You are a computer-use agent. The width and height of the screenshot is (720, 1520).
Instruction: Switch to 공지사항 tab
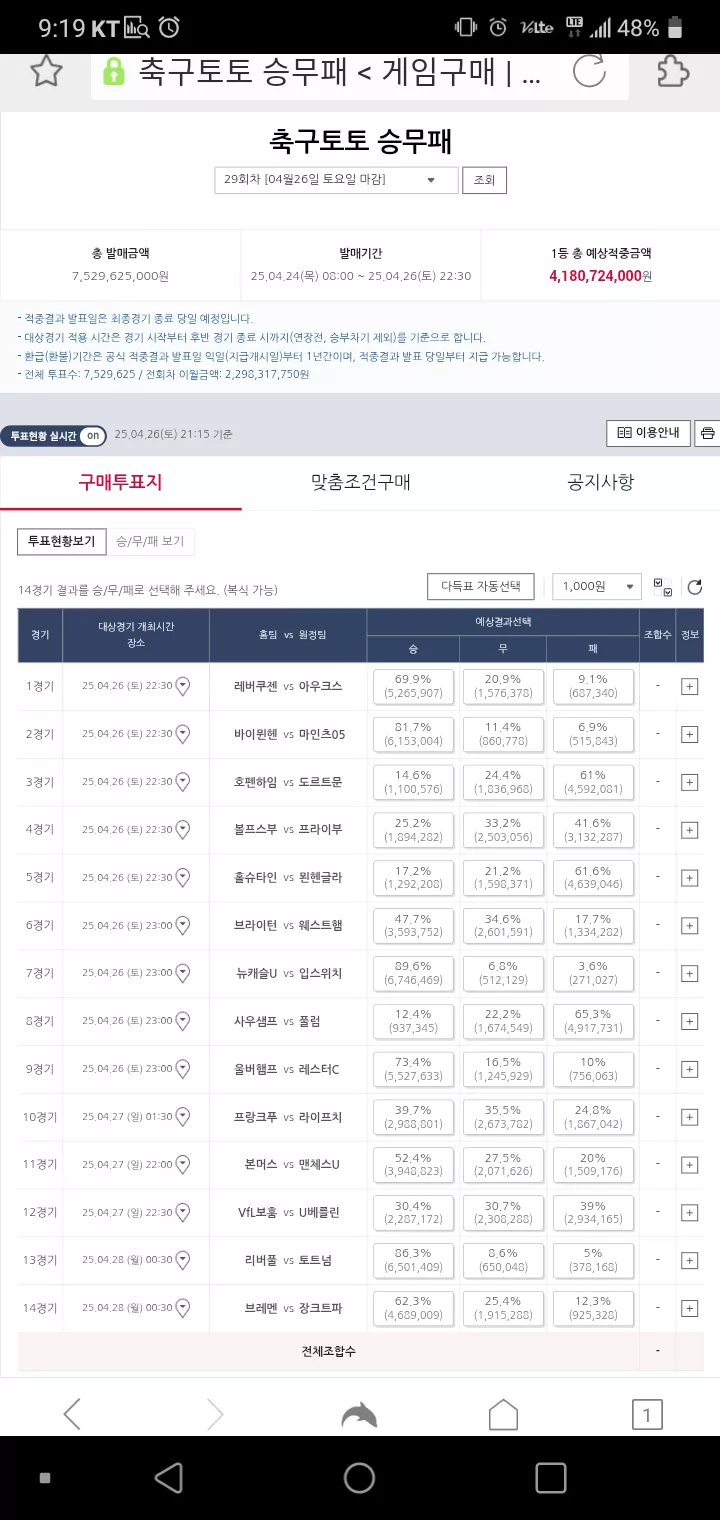pyautogui.click(x=600, y=482)
